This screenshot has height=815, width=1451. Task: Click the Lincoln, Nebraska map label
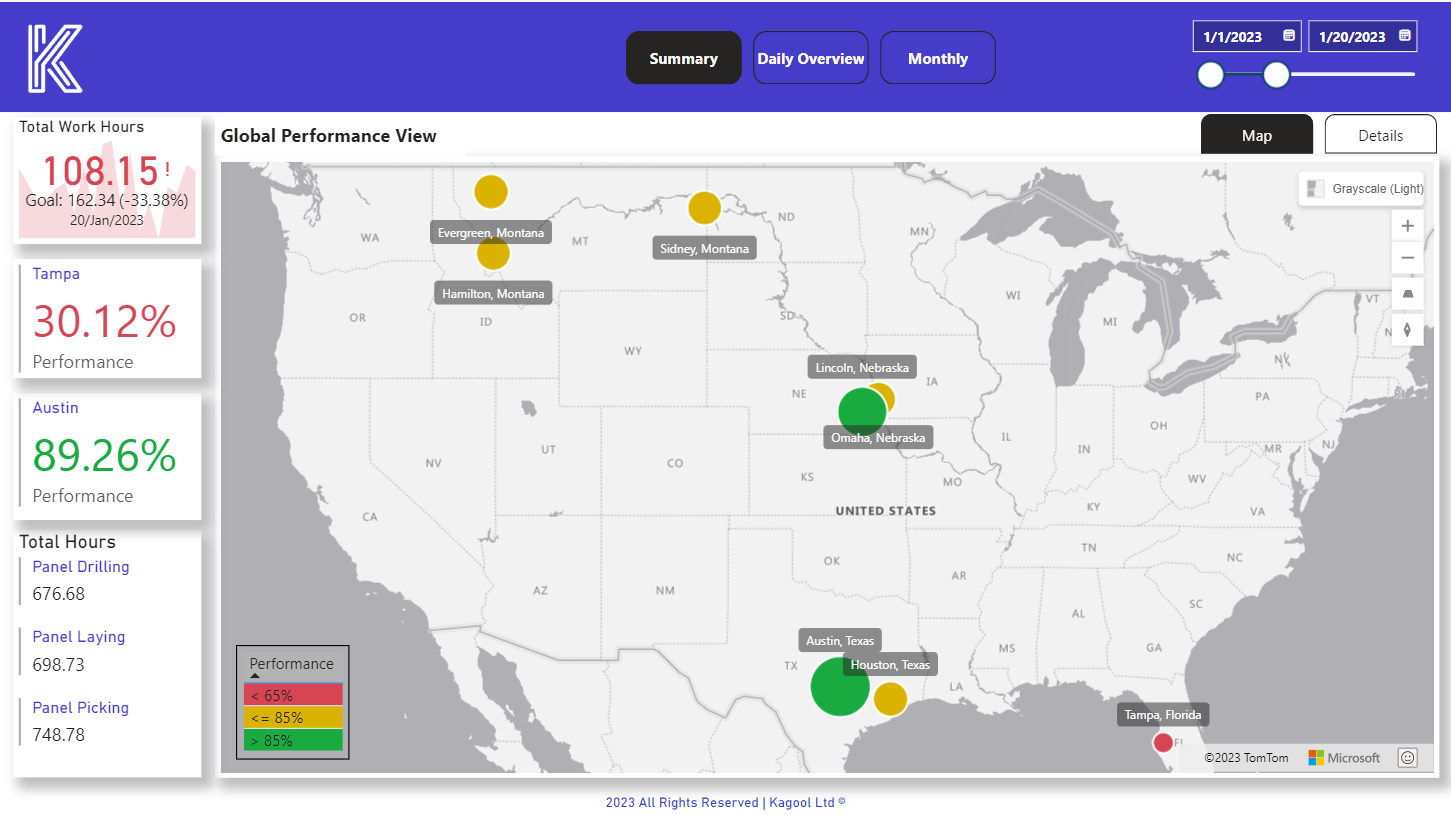point(862,368)
